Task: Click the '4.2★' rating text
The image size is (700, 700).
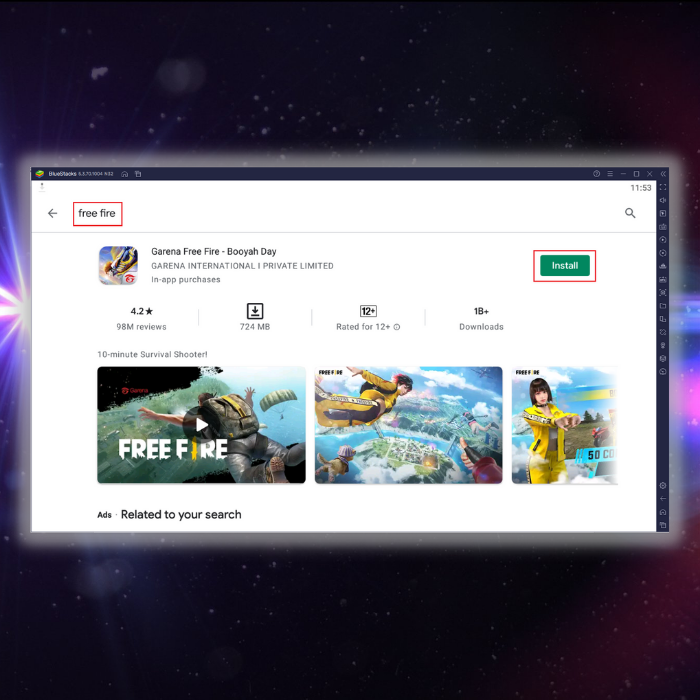Action: pyautogui.click(x=142, y=311)
